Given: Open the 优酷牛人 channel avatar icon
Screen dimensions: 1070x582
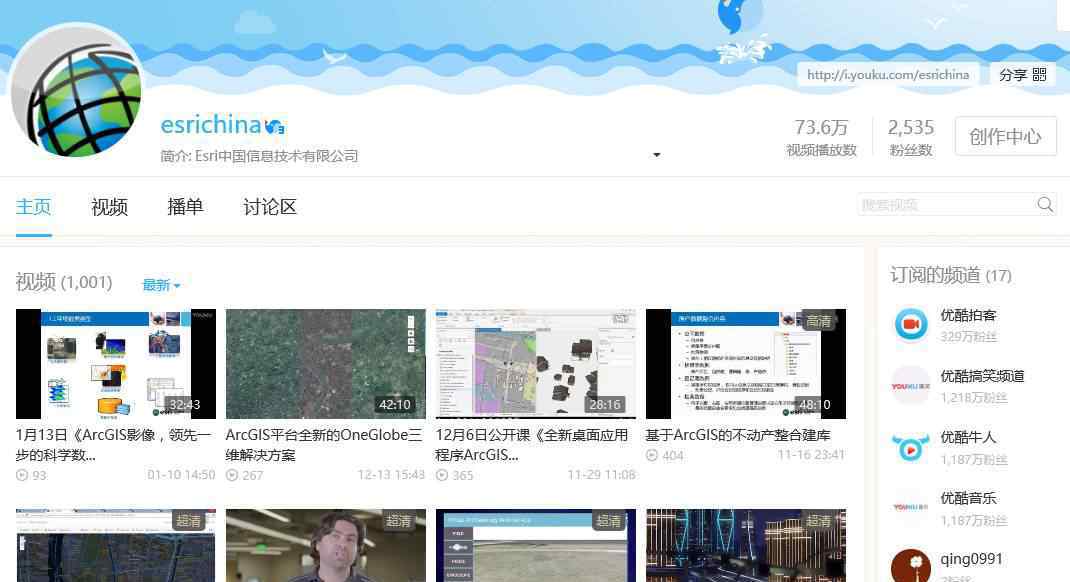Looking at the screenshot, I should (x=911, y=447).
